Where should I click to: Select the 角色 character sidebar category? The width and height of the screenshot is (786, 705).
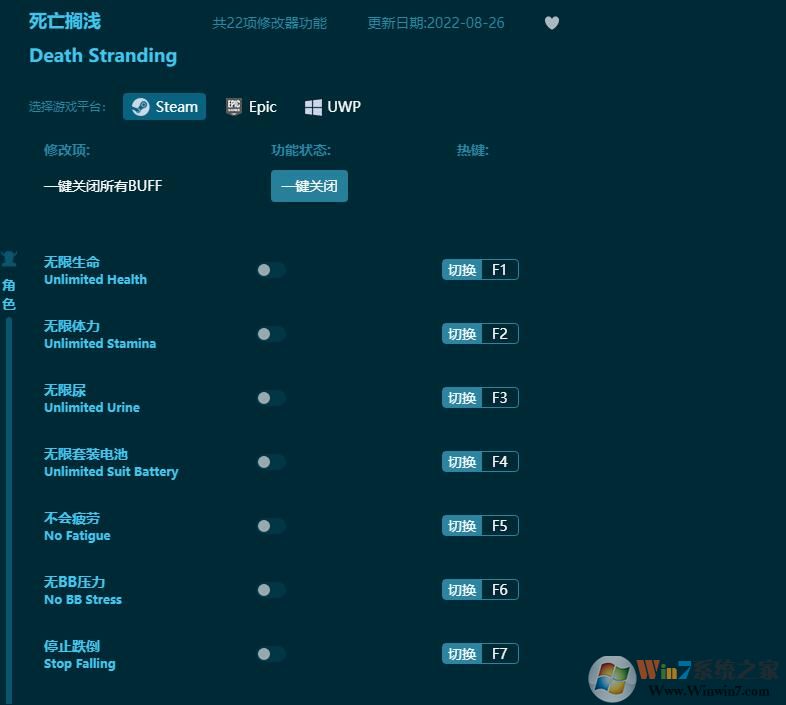9,282
